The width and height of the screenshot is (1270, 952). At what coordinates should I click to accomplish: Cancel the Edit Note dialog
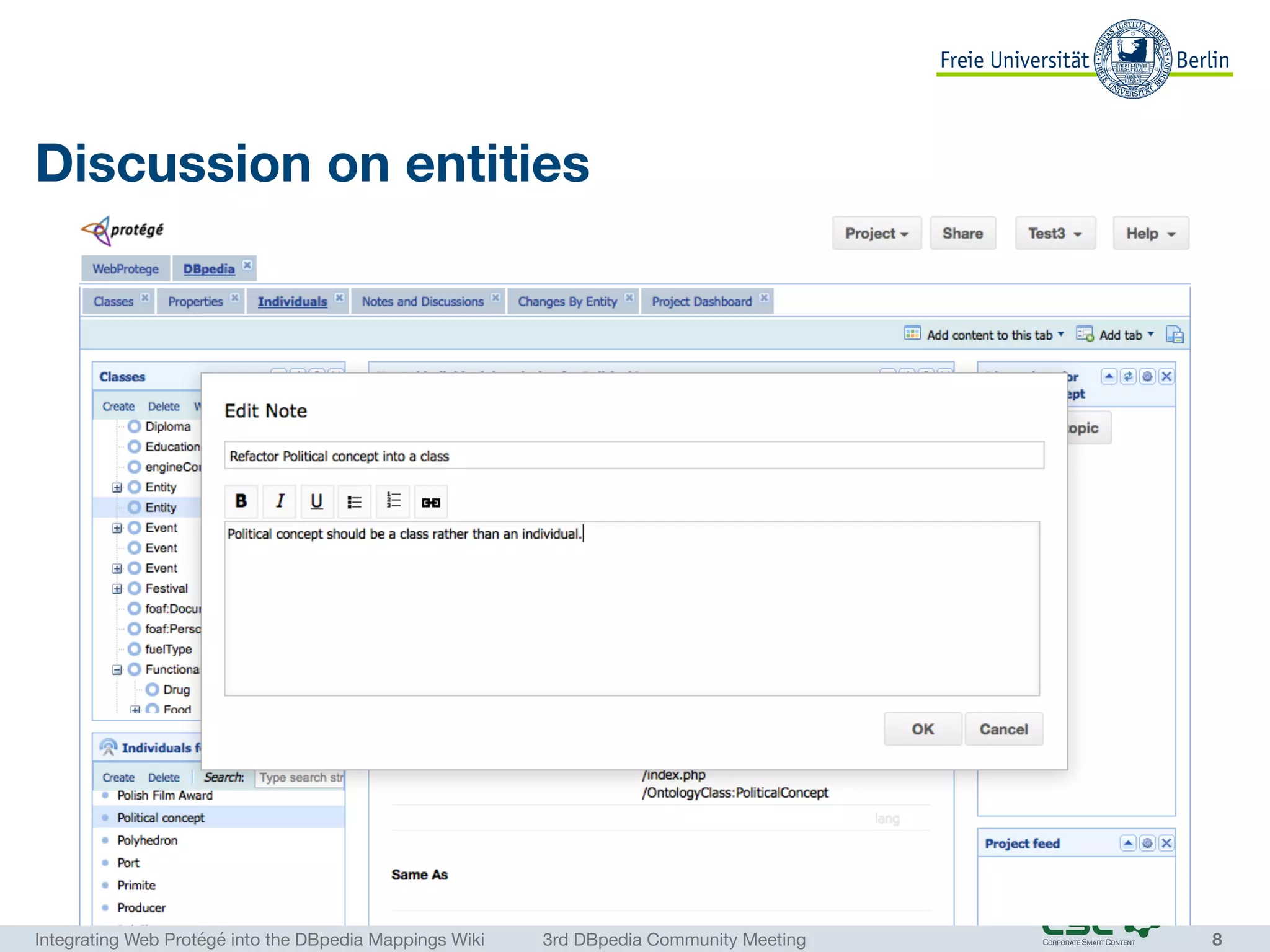[x=1003, y=729]
